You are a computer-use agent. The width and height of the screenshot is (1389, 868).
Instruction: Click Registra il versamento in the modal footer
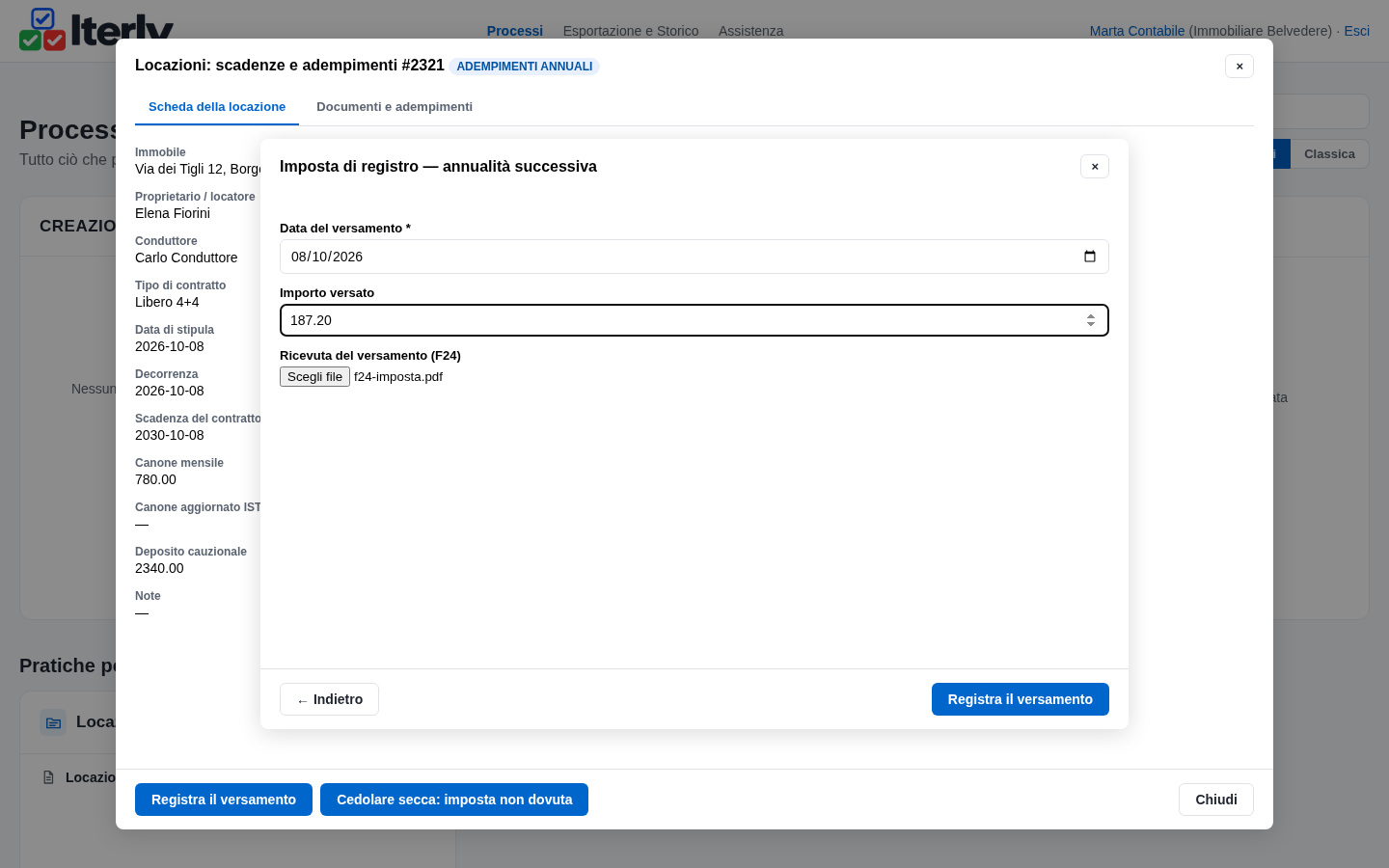tap(224, 800)
